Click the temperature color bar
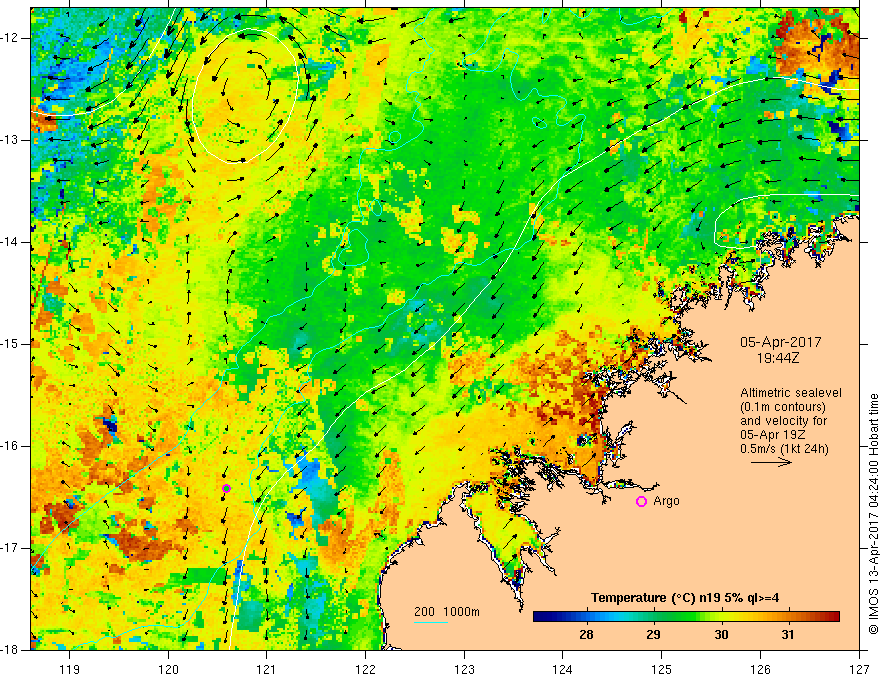This screenshot has width=880, height=680. (686, 616)
